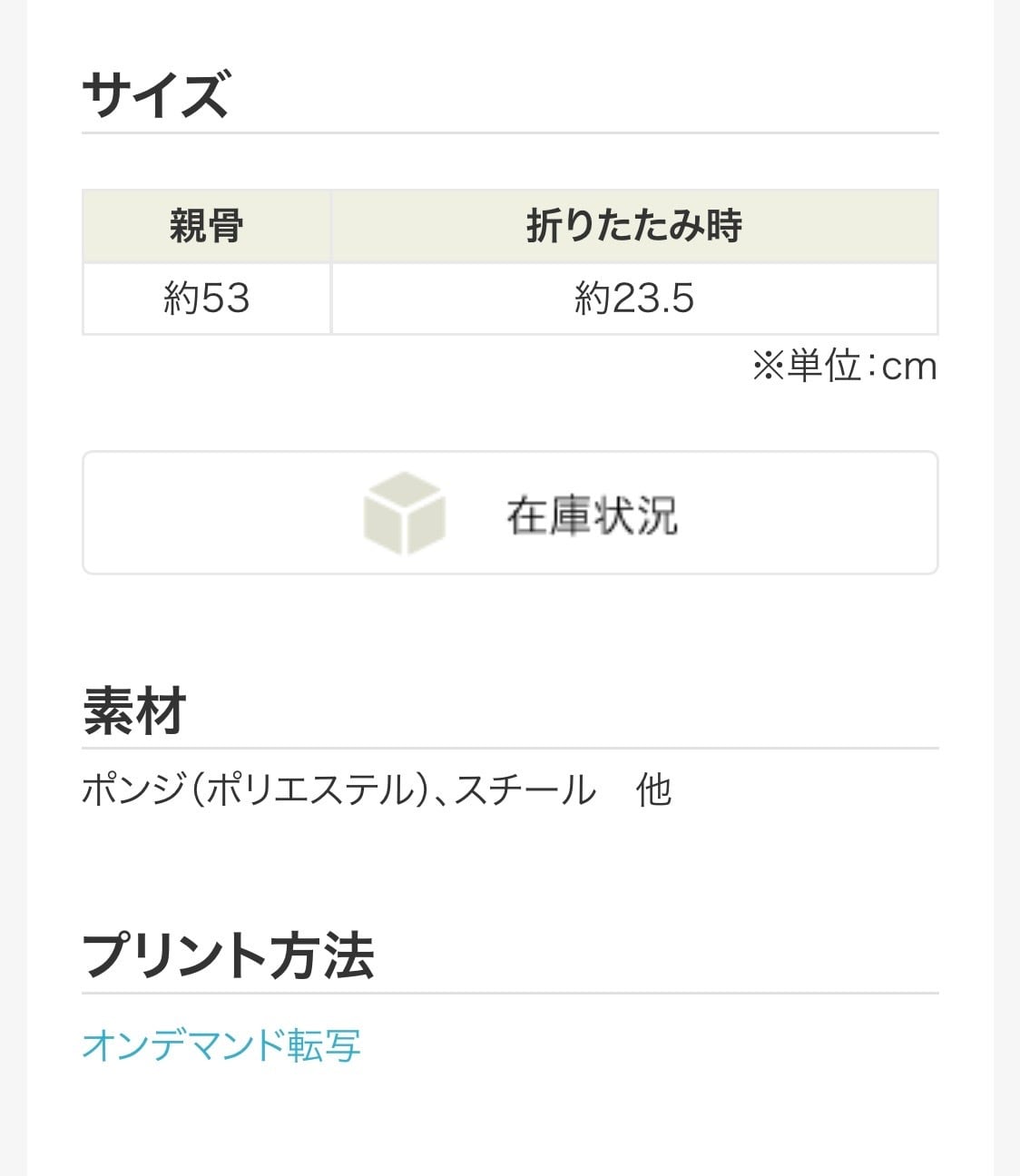
Task: Click the サイズ section heading
Action: click(155, 95)
